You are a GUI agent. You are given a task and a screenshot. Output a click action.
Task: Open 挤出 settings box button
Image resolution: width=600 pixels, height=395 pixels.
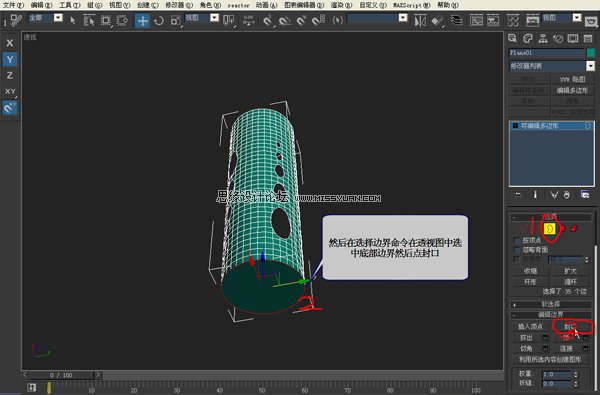point(545,338)
